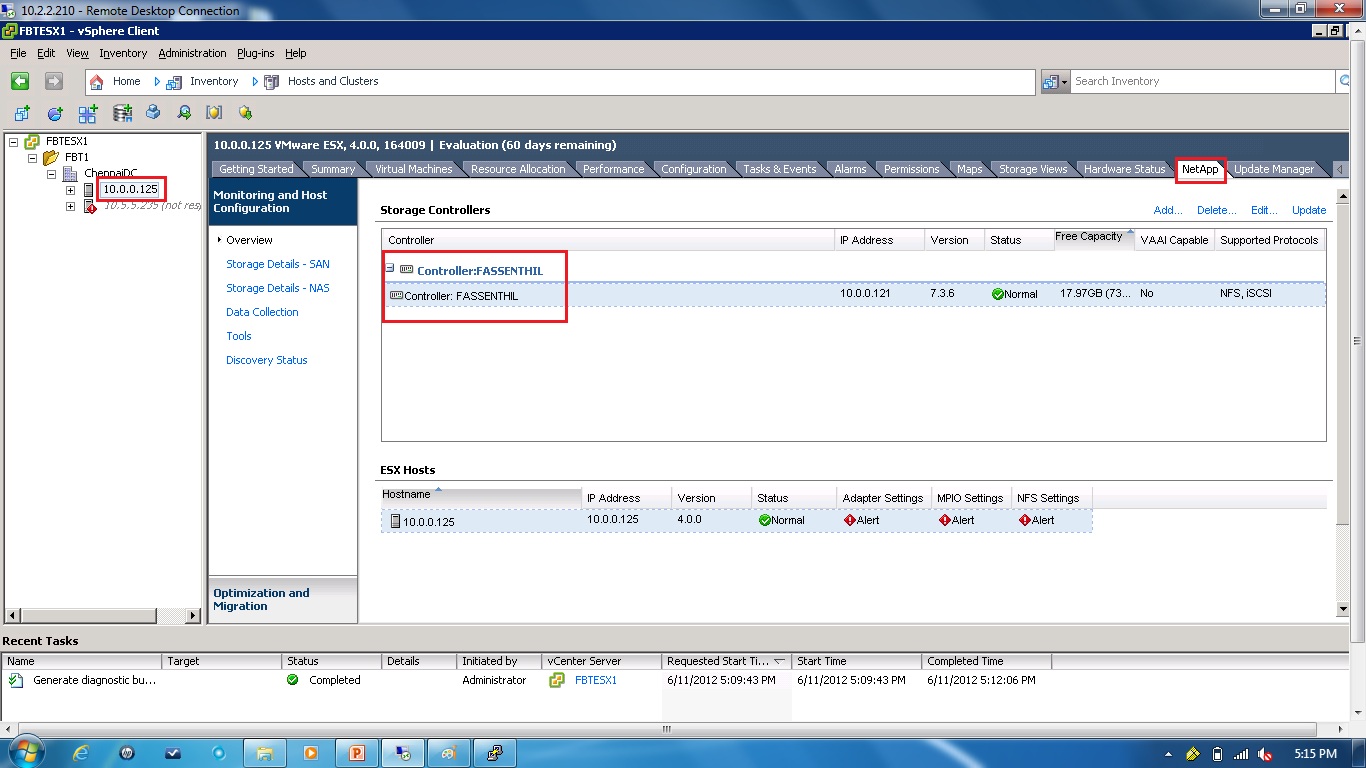Viewport: 1366px width, 768px height.
Task: Switch to the Virtual Machines tab
Action: [x=413, y=168]
